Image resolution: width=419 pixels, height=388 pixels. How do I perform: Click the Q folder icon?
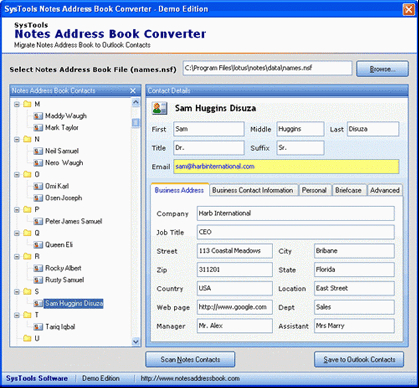(27, 233)
